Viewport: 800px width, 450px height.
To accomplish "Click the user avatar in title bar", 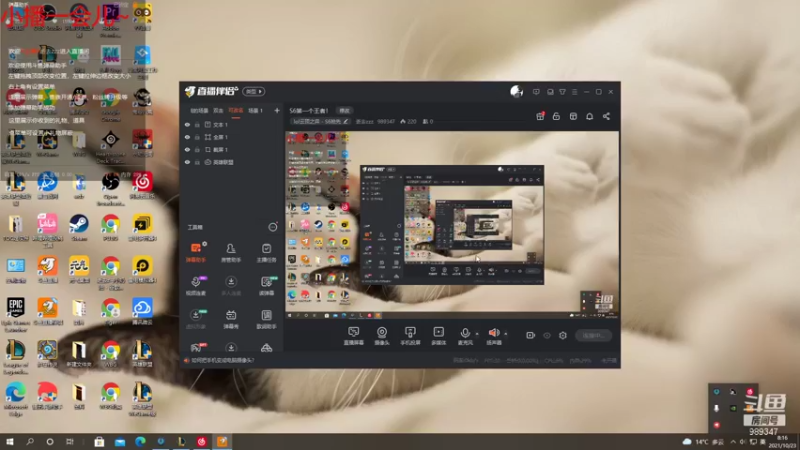I will [516, 92].
